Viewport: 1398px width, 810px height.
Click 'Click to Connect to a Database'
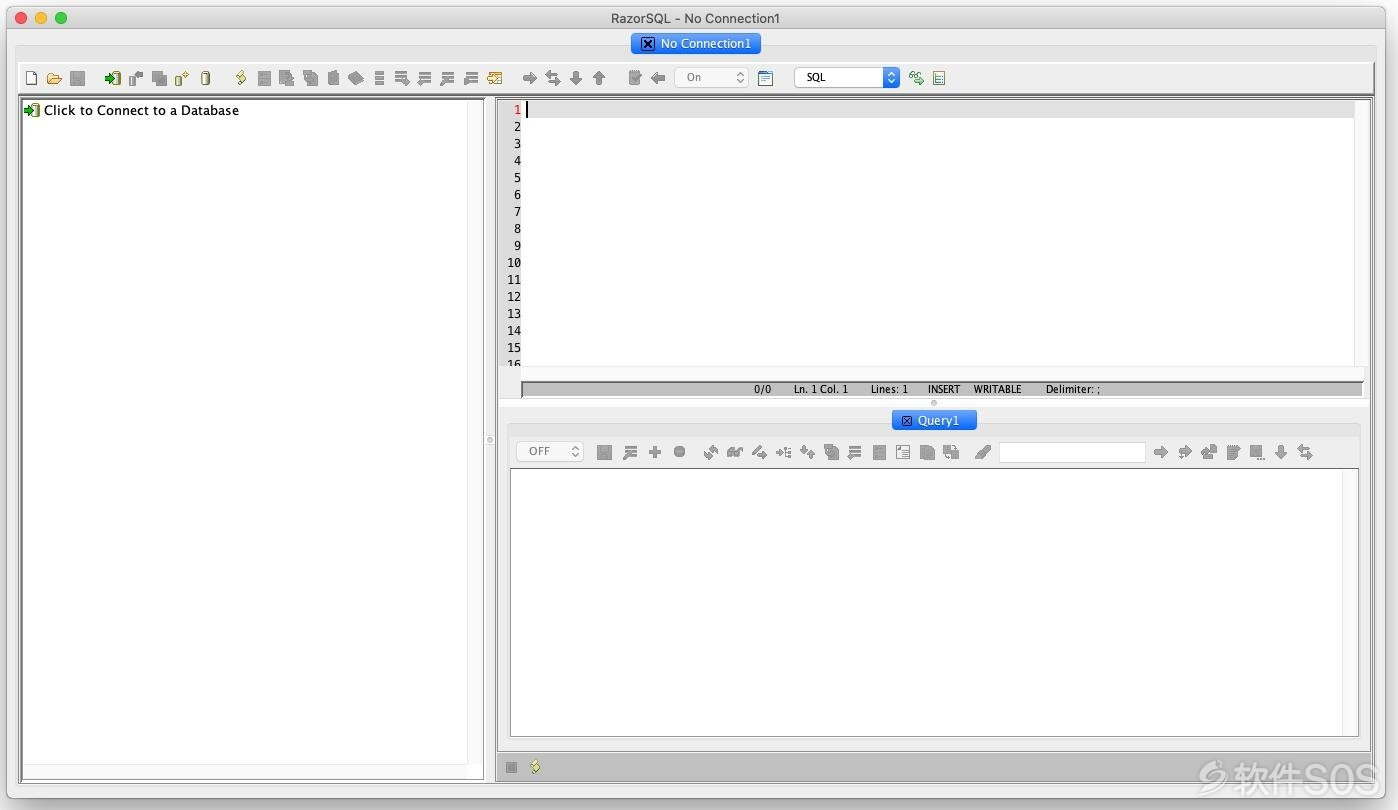(141, 110)
